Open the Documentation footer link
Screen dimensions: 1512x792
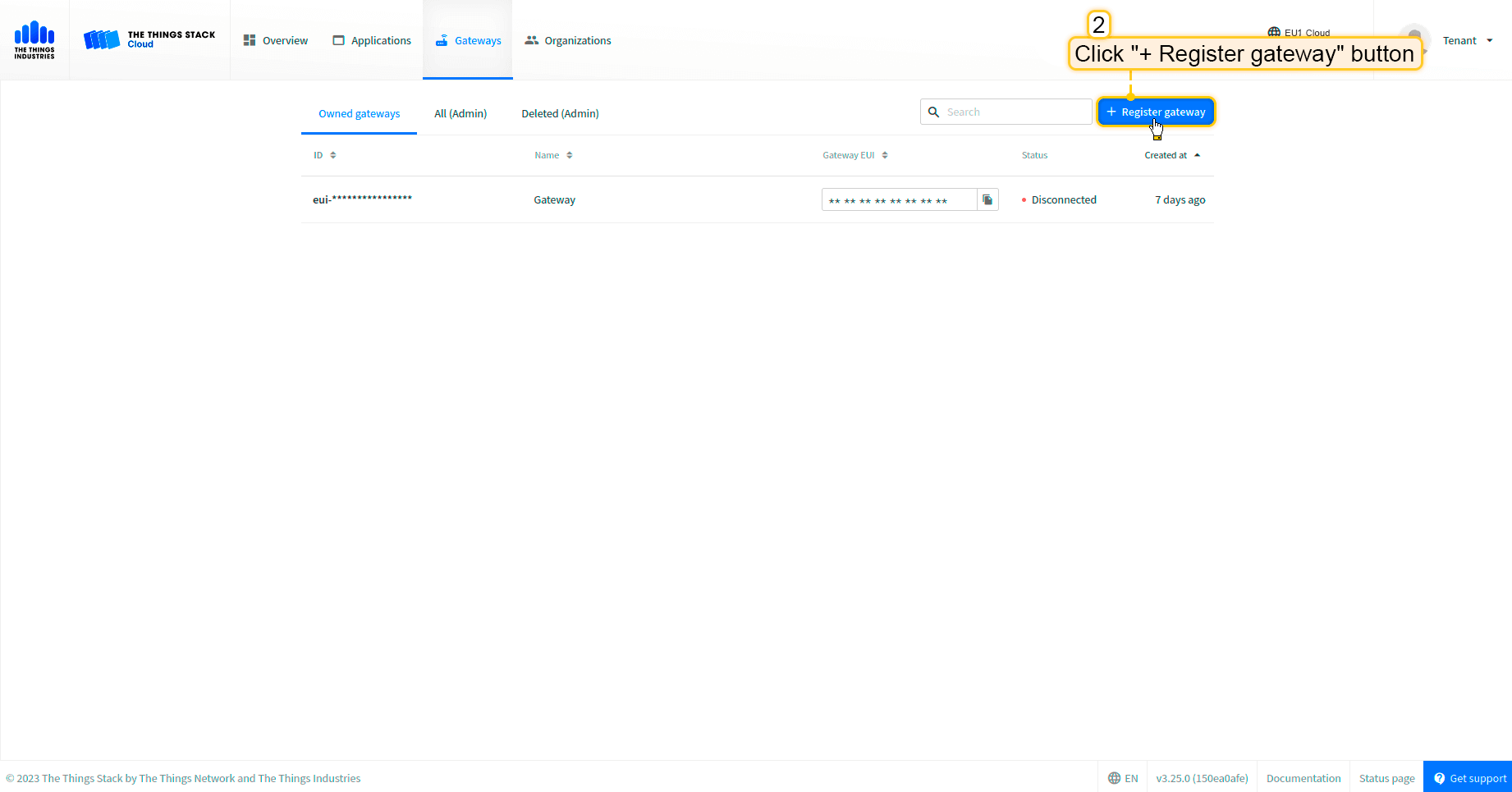pos(1303,778)
